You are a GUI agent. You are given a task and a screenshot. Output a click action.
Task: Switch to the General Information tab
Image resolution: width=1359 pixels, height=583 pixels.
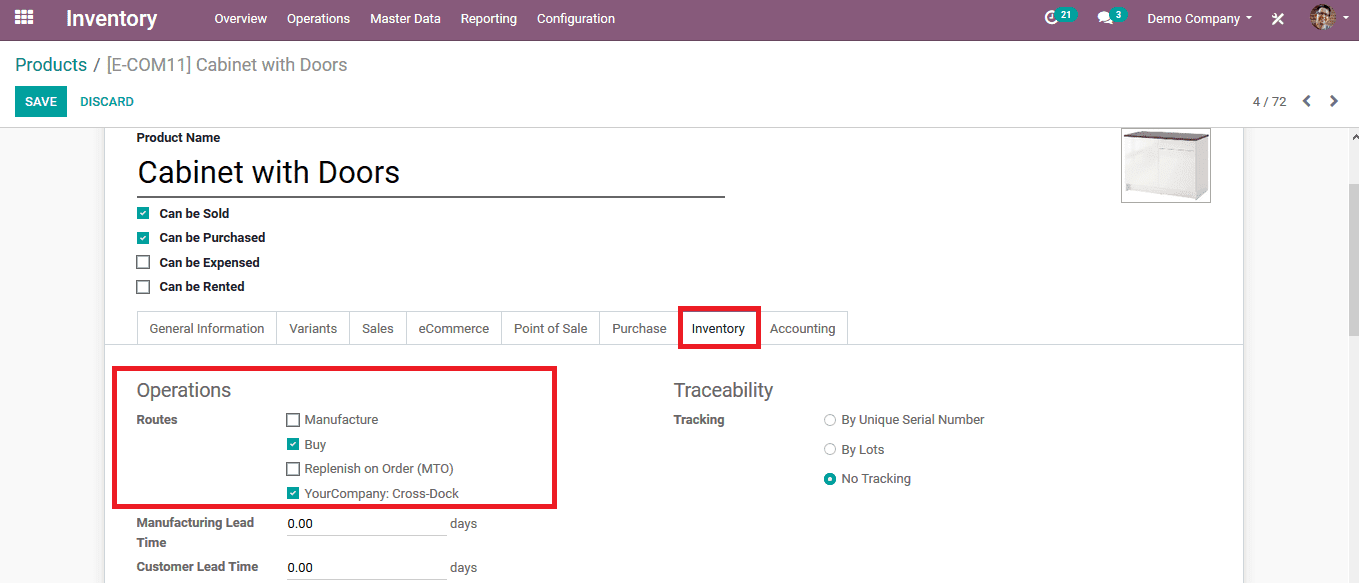(207, 328)
